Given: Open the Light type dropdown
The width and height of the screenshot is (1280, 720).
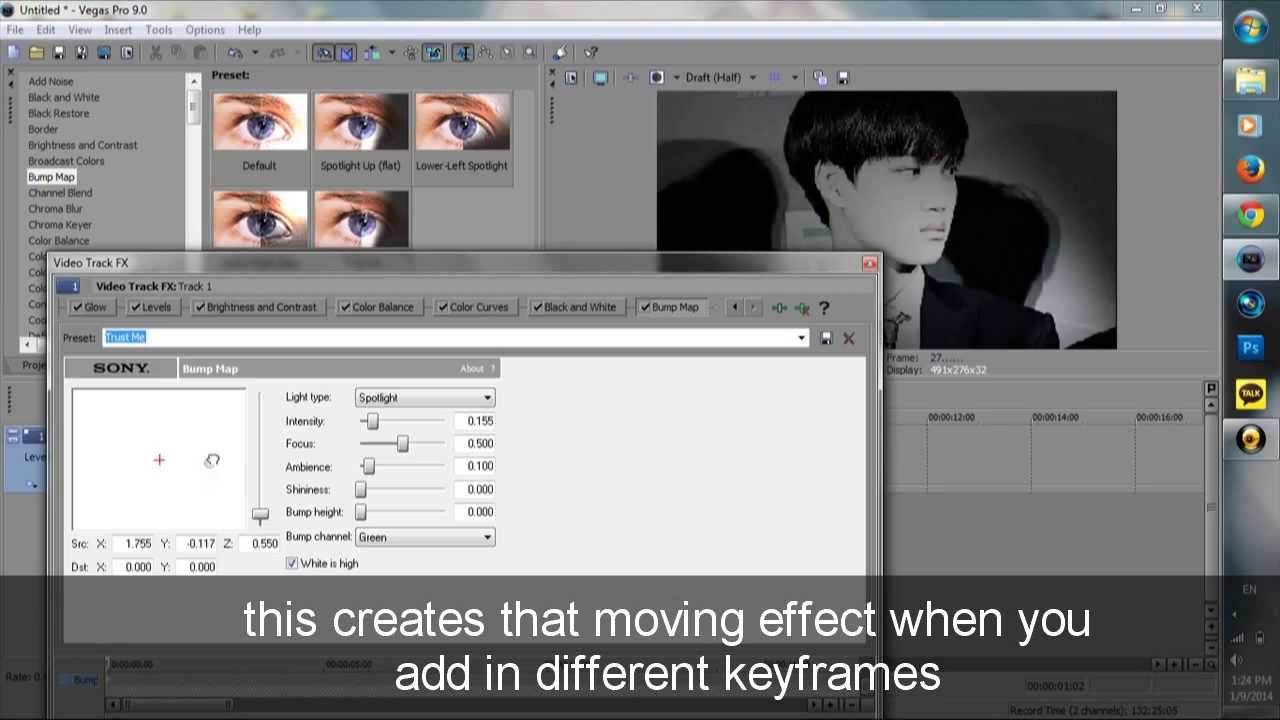Looking at the screenshot, I should 425,398.
